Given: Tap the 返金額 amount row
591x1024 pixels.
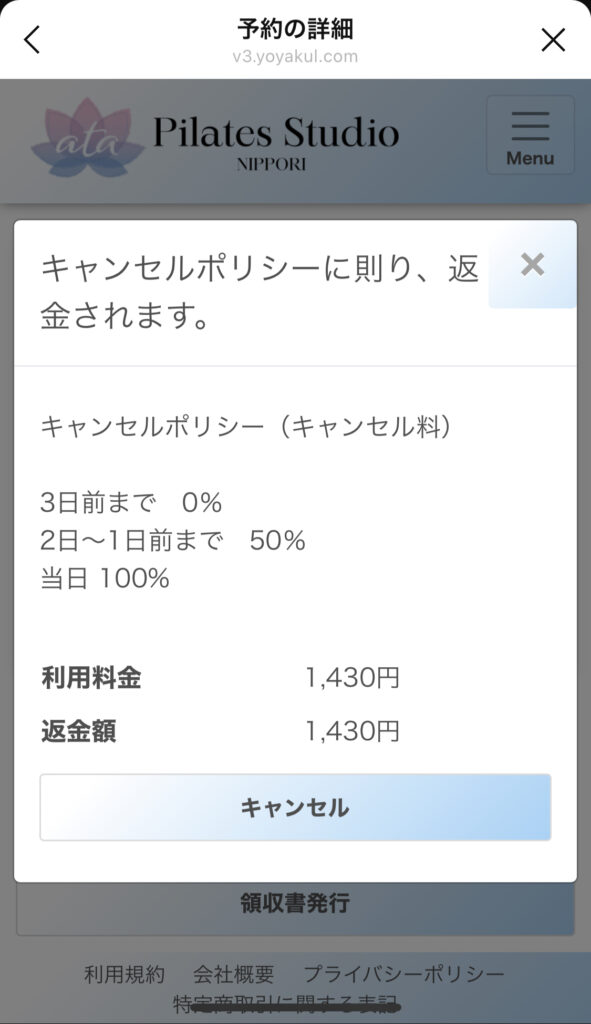Looking at the screenshot, I should [220, 732].
